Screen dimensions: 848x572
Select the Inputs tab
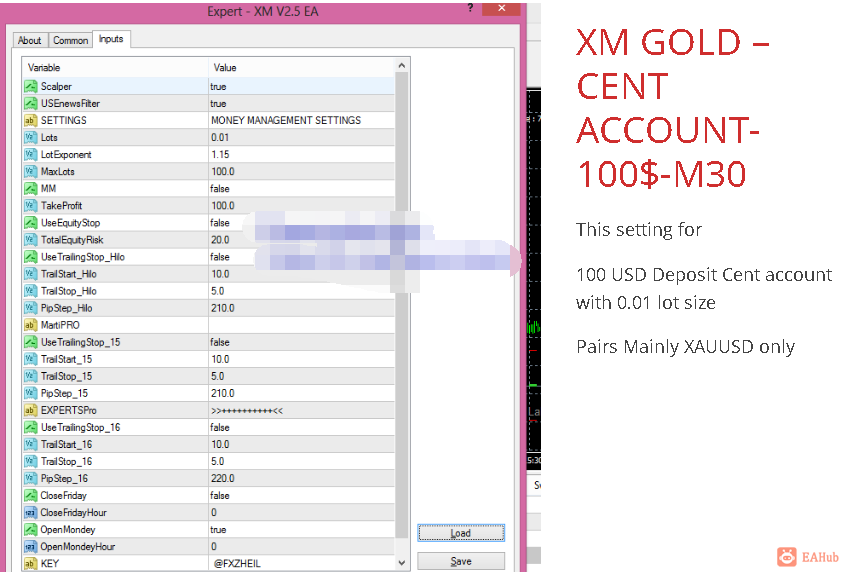click(x=111, y=39)
